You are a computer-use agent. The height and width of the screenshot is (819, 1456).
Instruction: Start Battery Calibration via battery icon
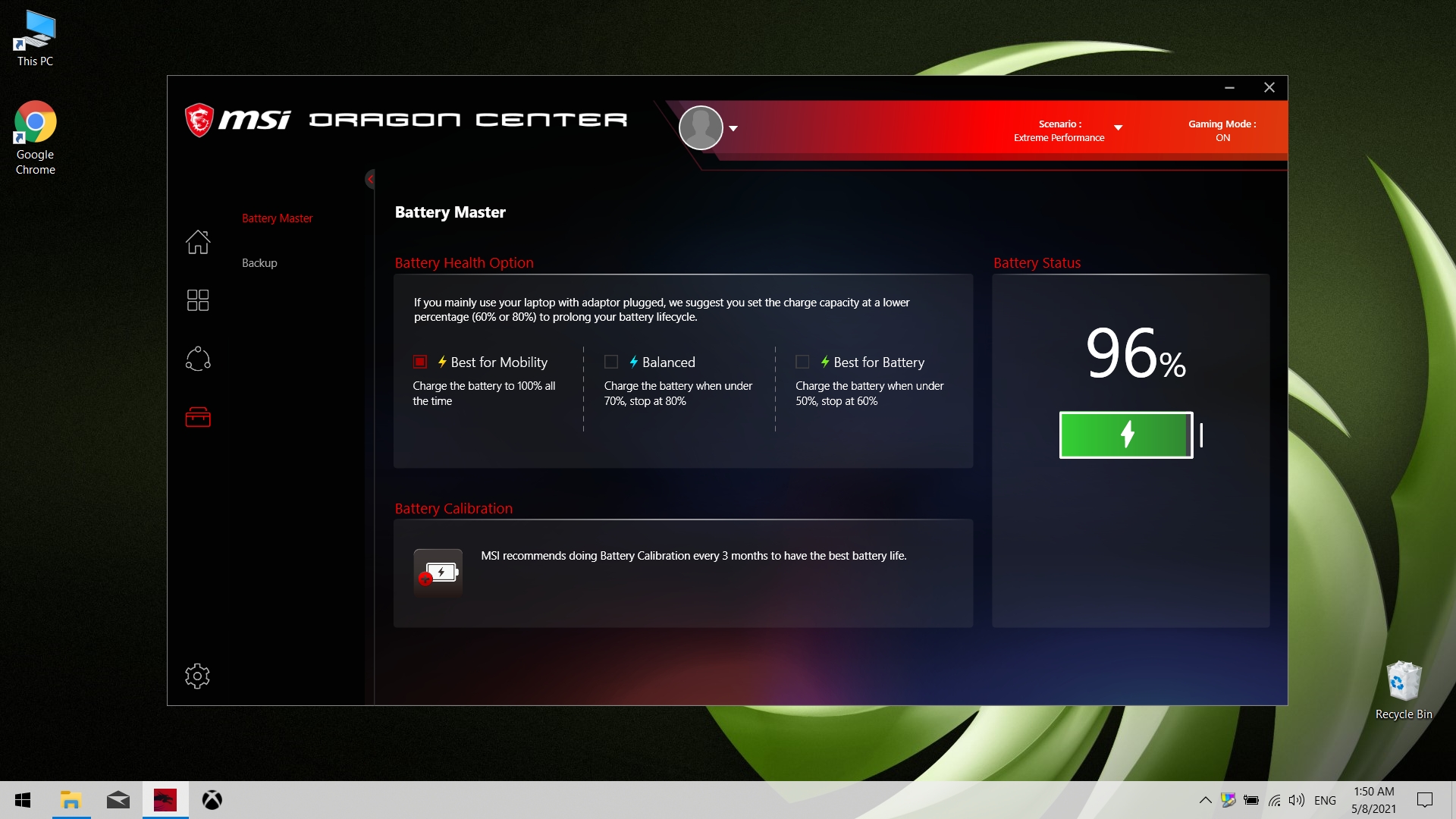pos(438,573)
